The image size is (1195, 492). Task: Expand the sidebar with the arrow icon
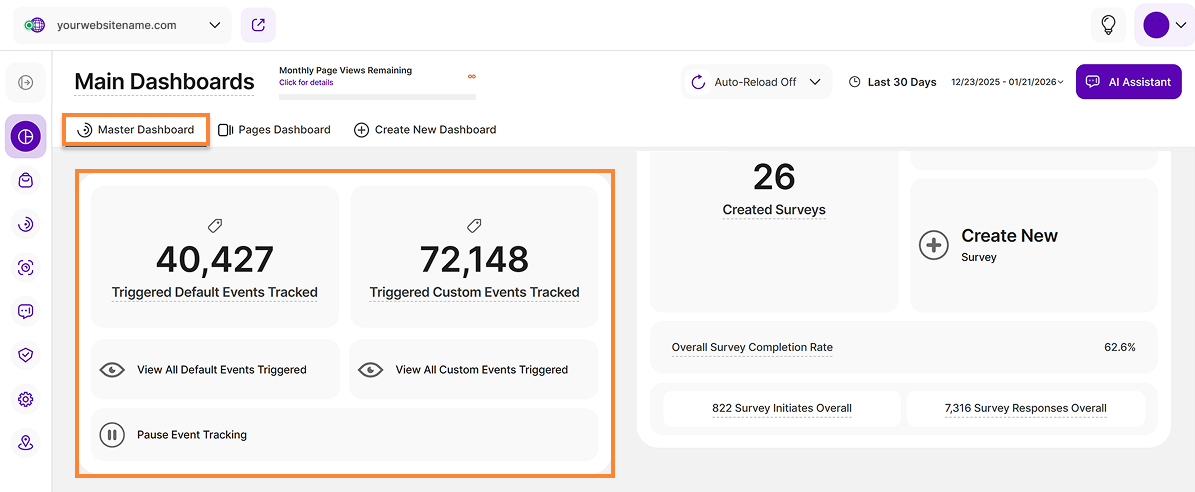26,82
